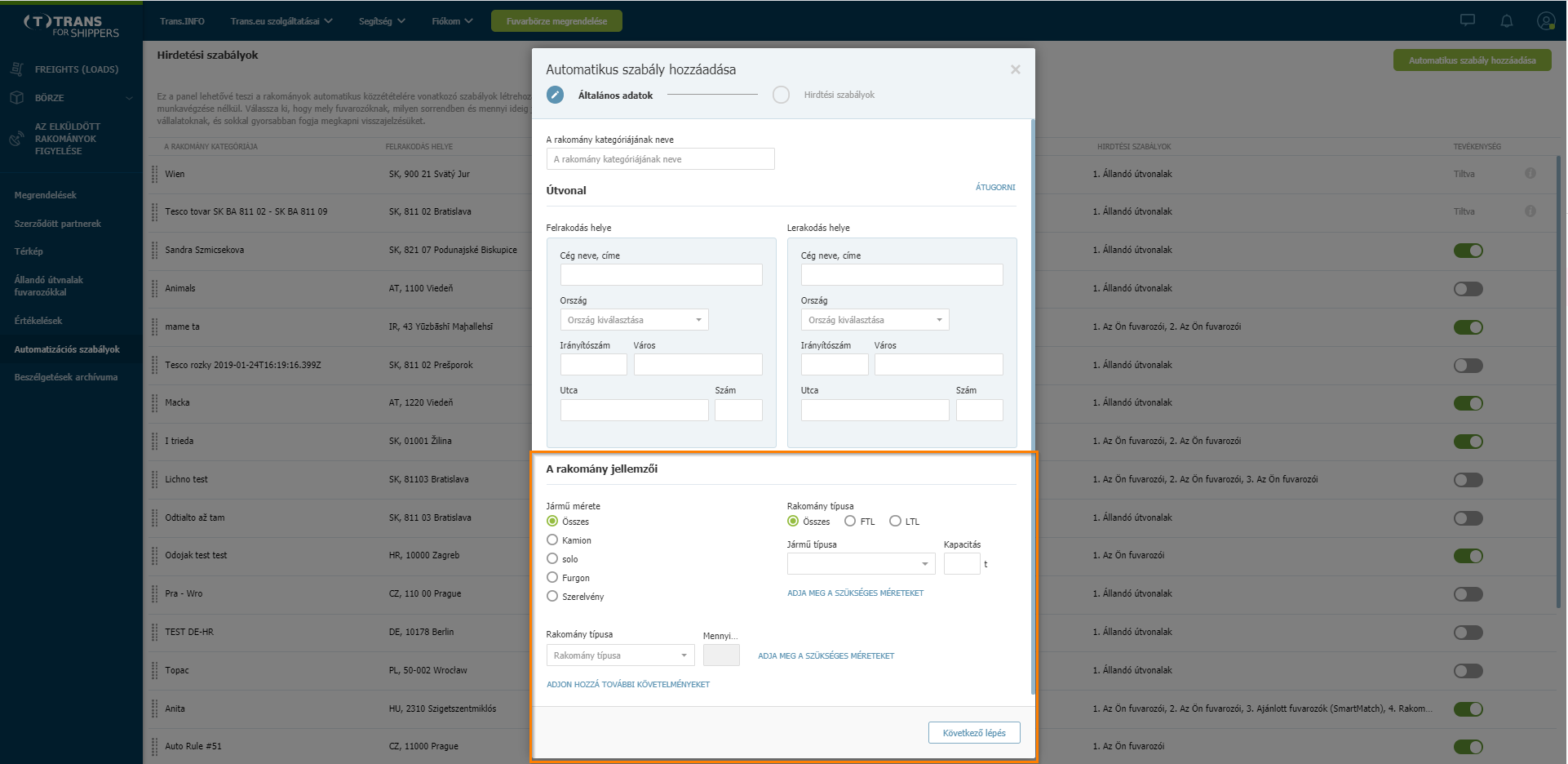The height and width of the screenshot is (764, 1568).
Task: Open the Trans.INFO menu item
Action: tap(182, 21)
